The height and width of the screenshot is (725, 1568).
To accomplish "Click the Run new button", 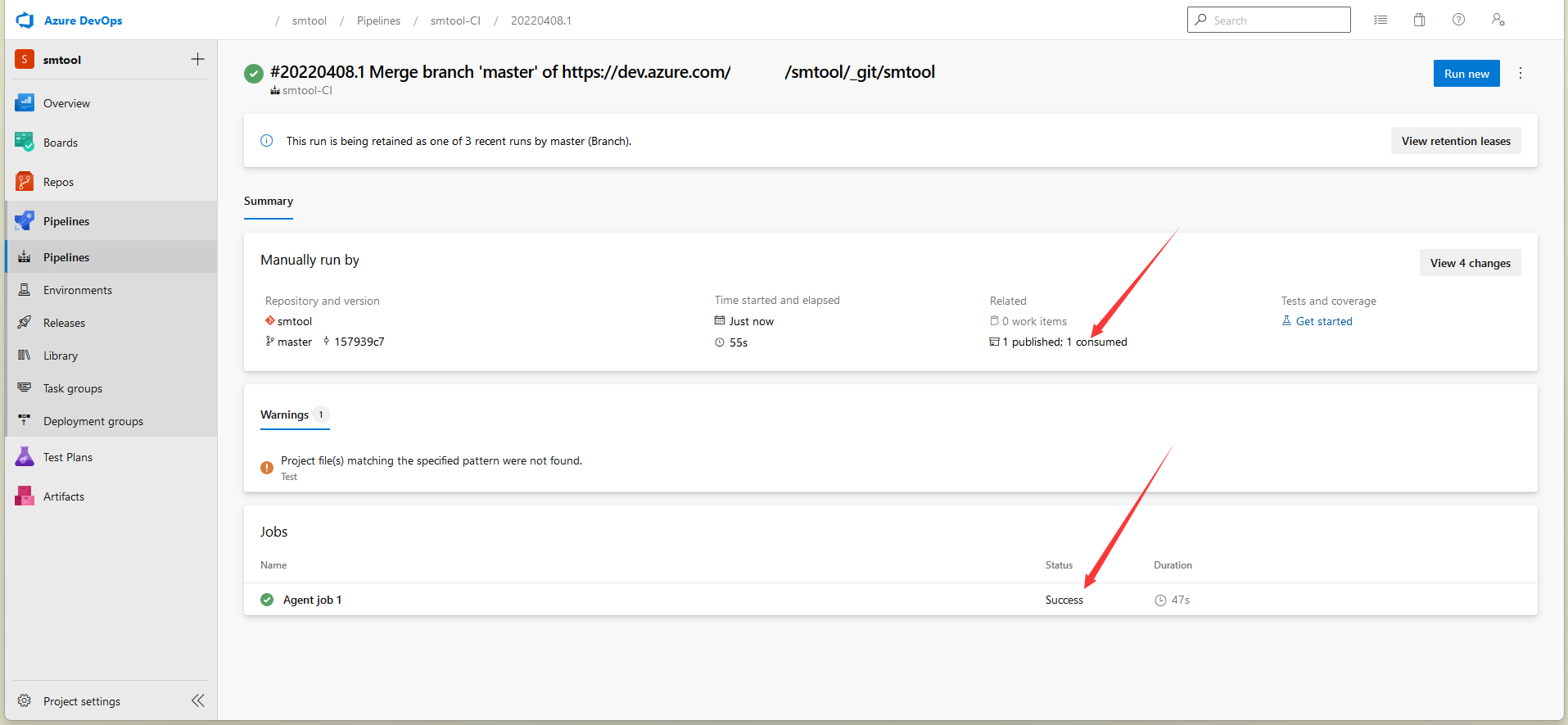I will point(1466,74).
